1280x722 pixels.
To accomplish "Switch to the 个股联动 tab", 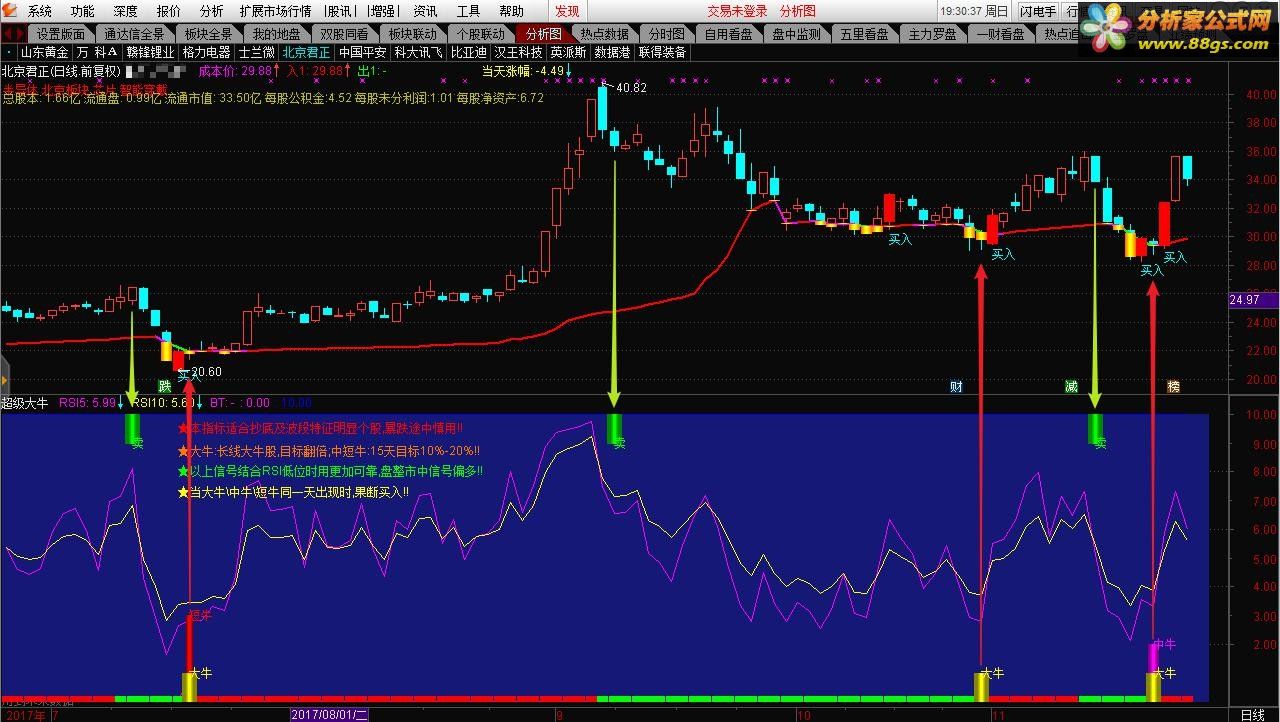I will point(481,34).
